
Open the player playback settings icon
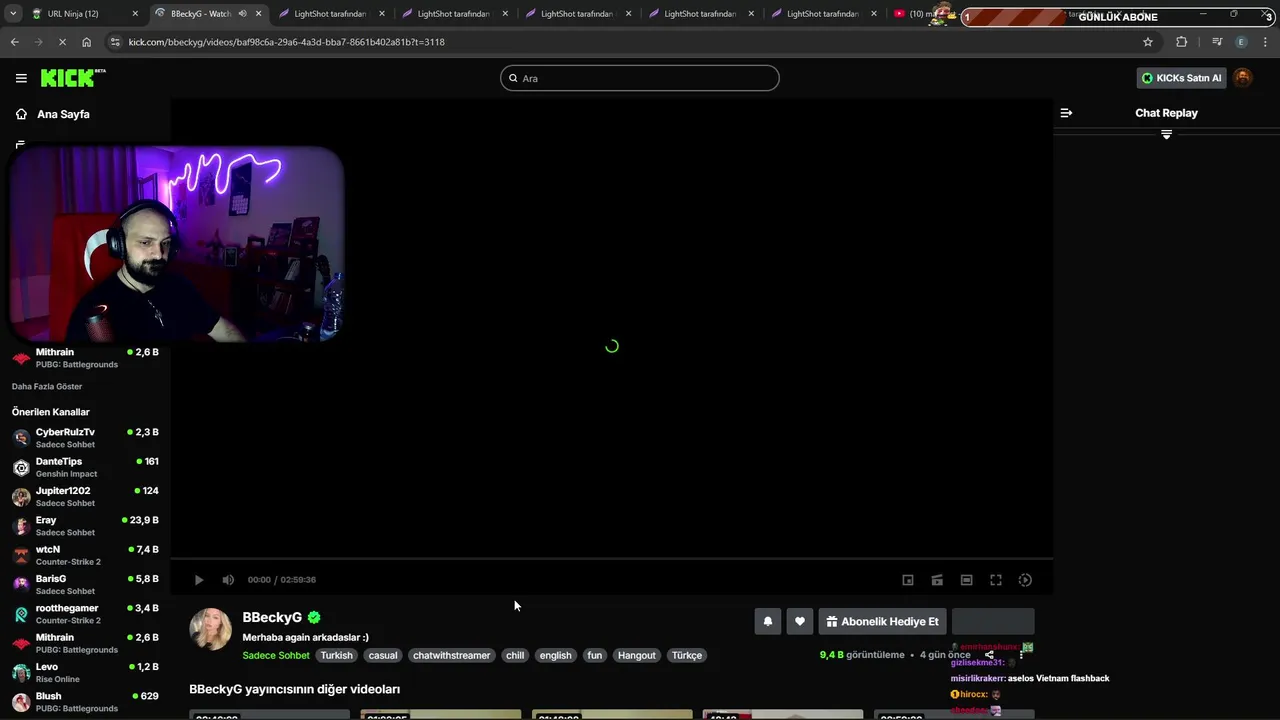coord(1025,580)
